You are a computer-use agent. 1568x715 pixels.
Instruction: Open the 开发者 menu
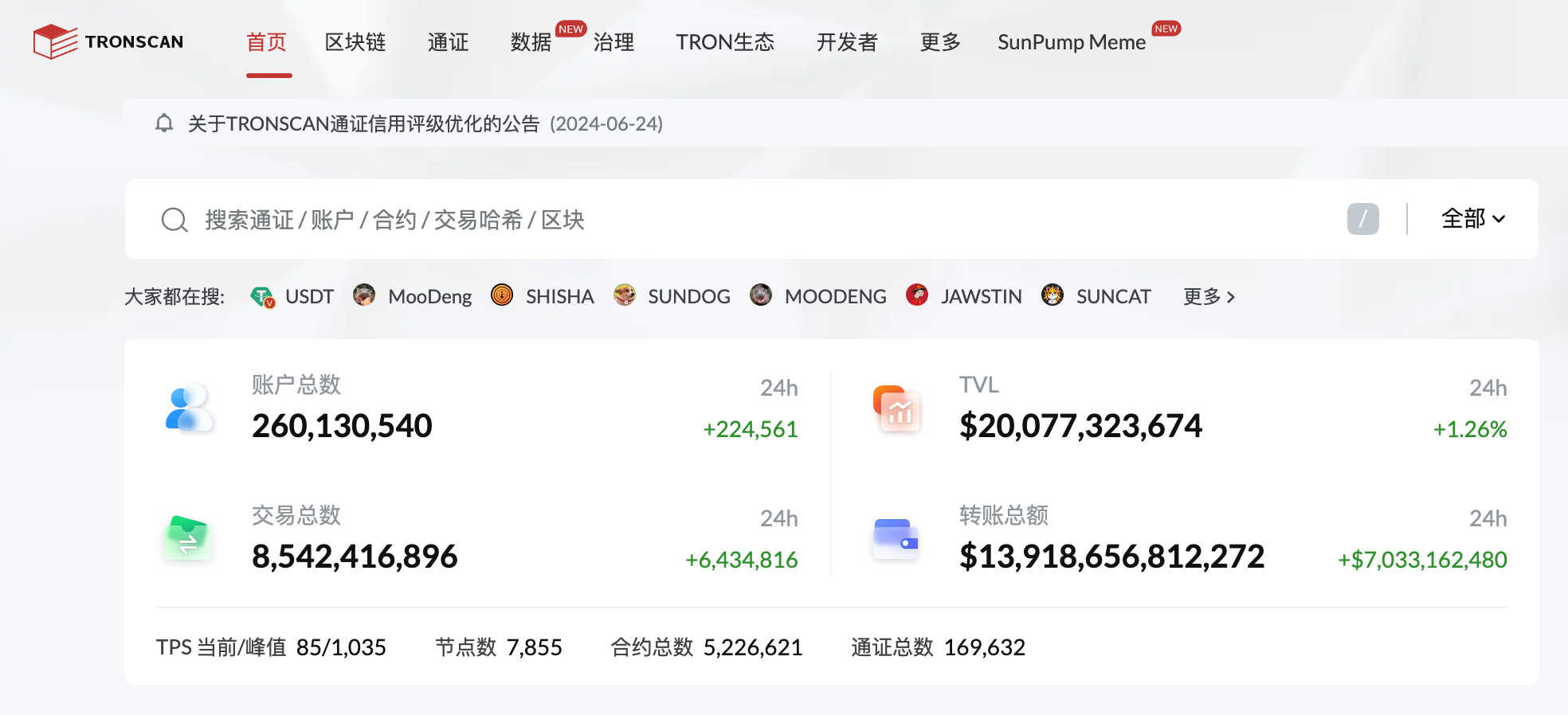(847, 42)
